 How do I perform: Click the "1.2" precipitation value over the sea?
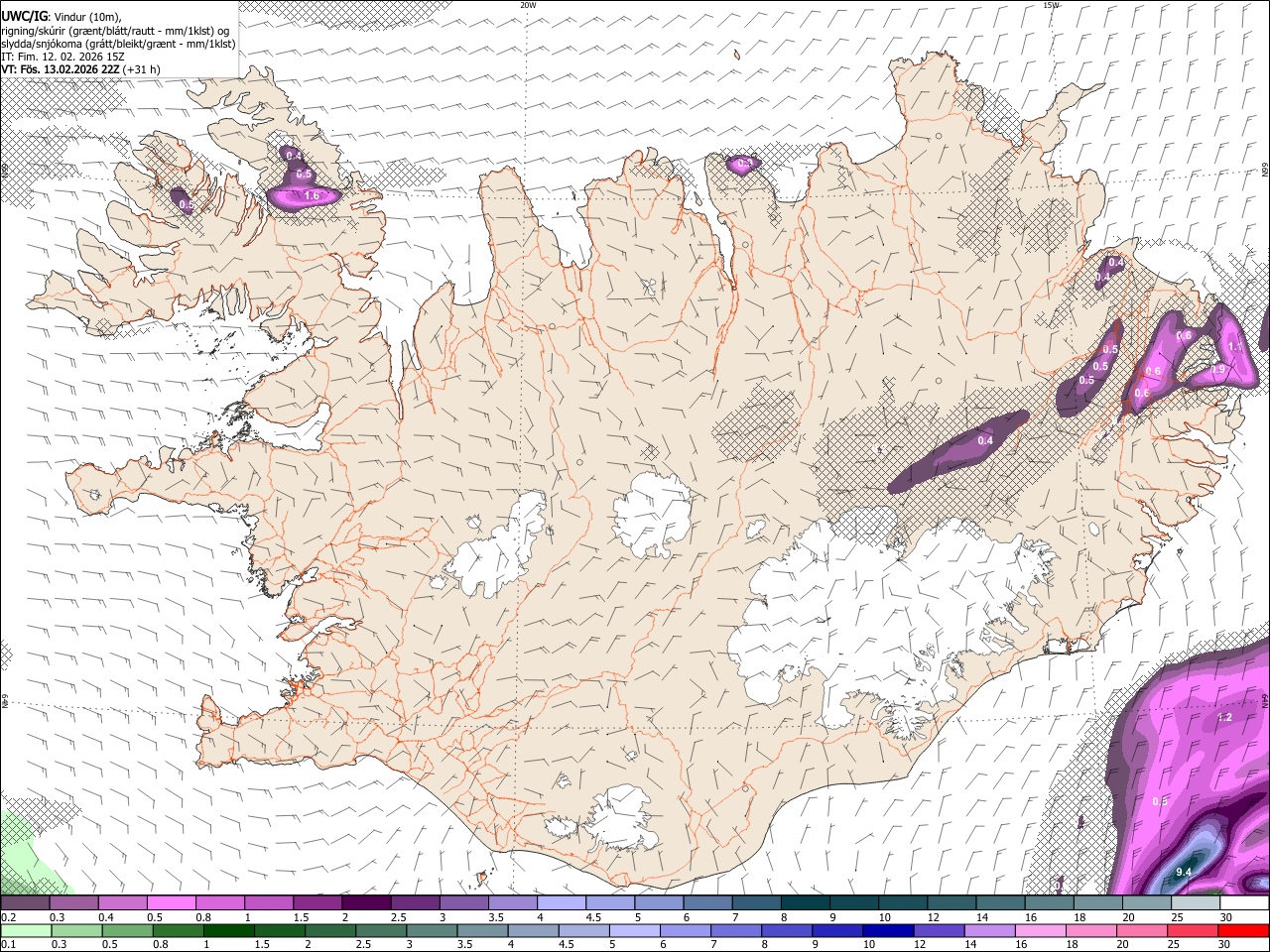[x=1224, y=717]
